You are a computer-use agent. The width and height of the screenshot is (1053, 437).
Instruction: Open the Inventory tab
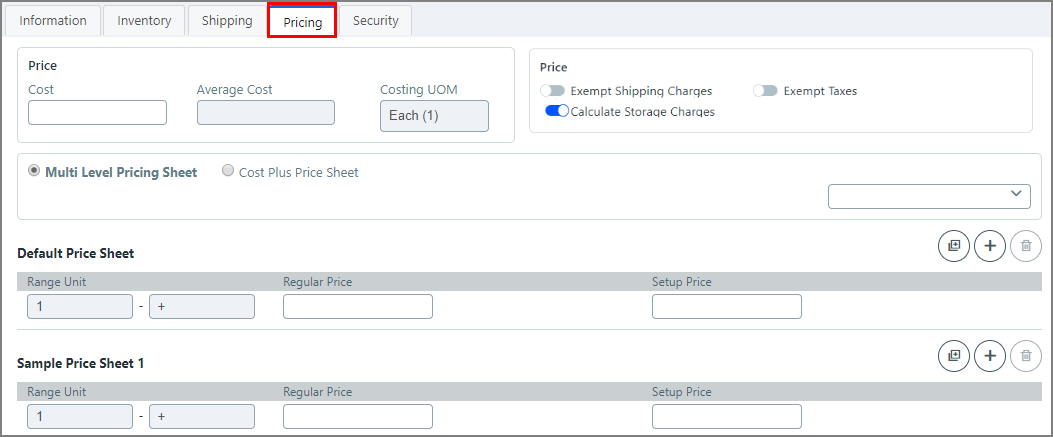pyautogui.click(x=144, y=20)
